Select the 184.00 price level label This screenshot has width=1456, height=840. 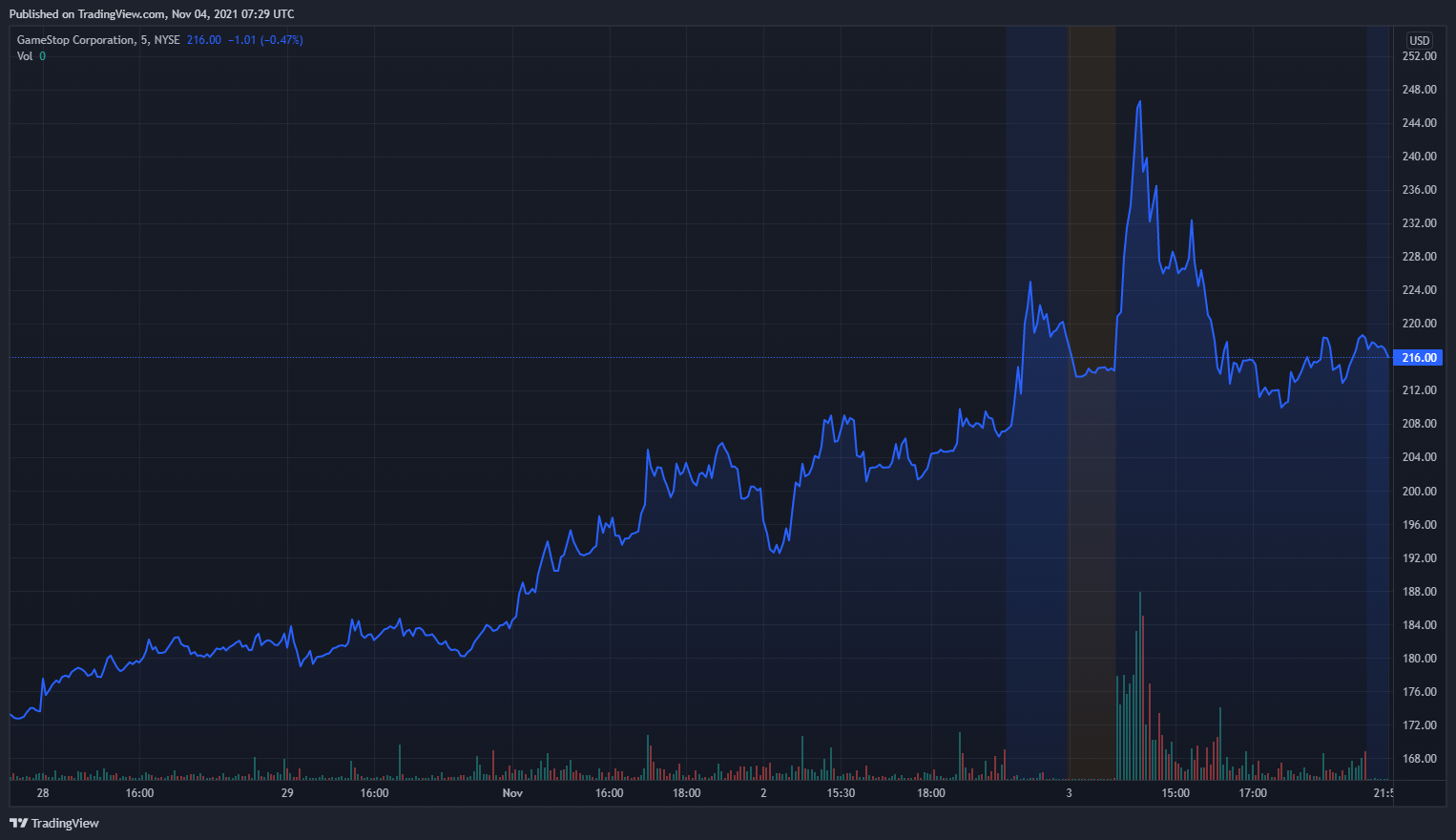(x=1419, y=625)
